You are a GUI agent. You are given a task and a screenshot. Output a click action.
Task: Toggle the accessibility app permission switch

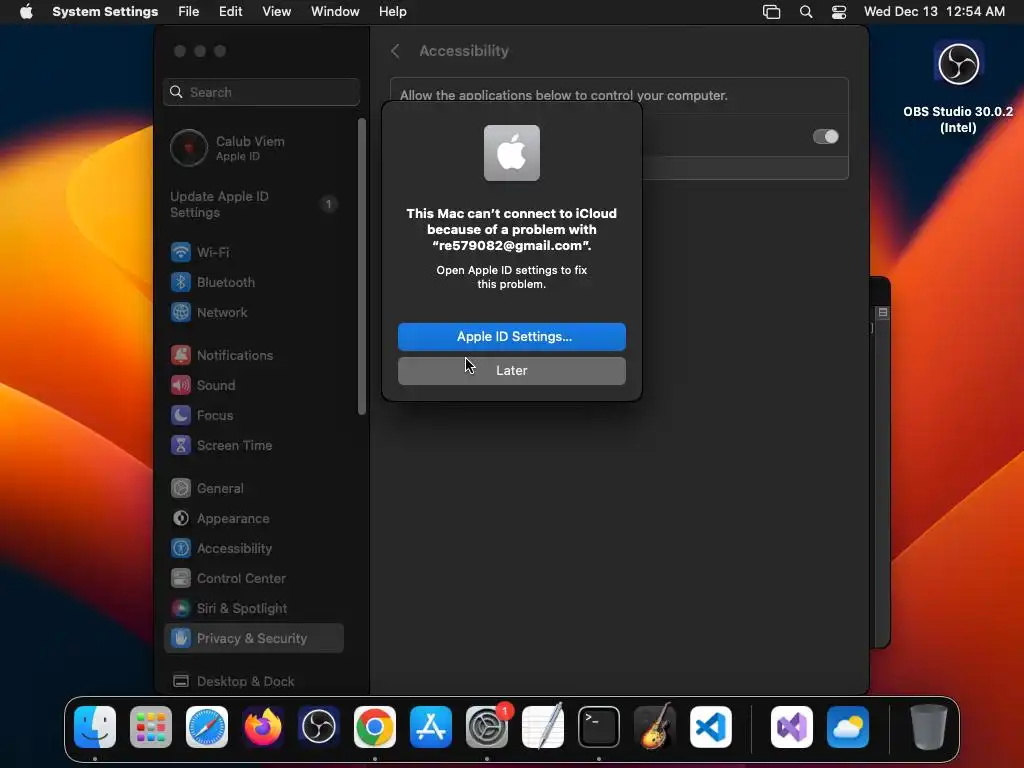pyautogui.click(x=825, y=136)
